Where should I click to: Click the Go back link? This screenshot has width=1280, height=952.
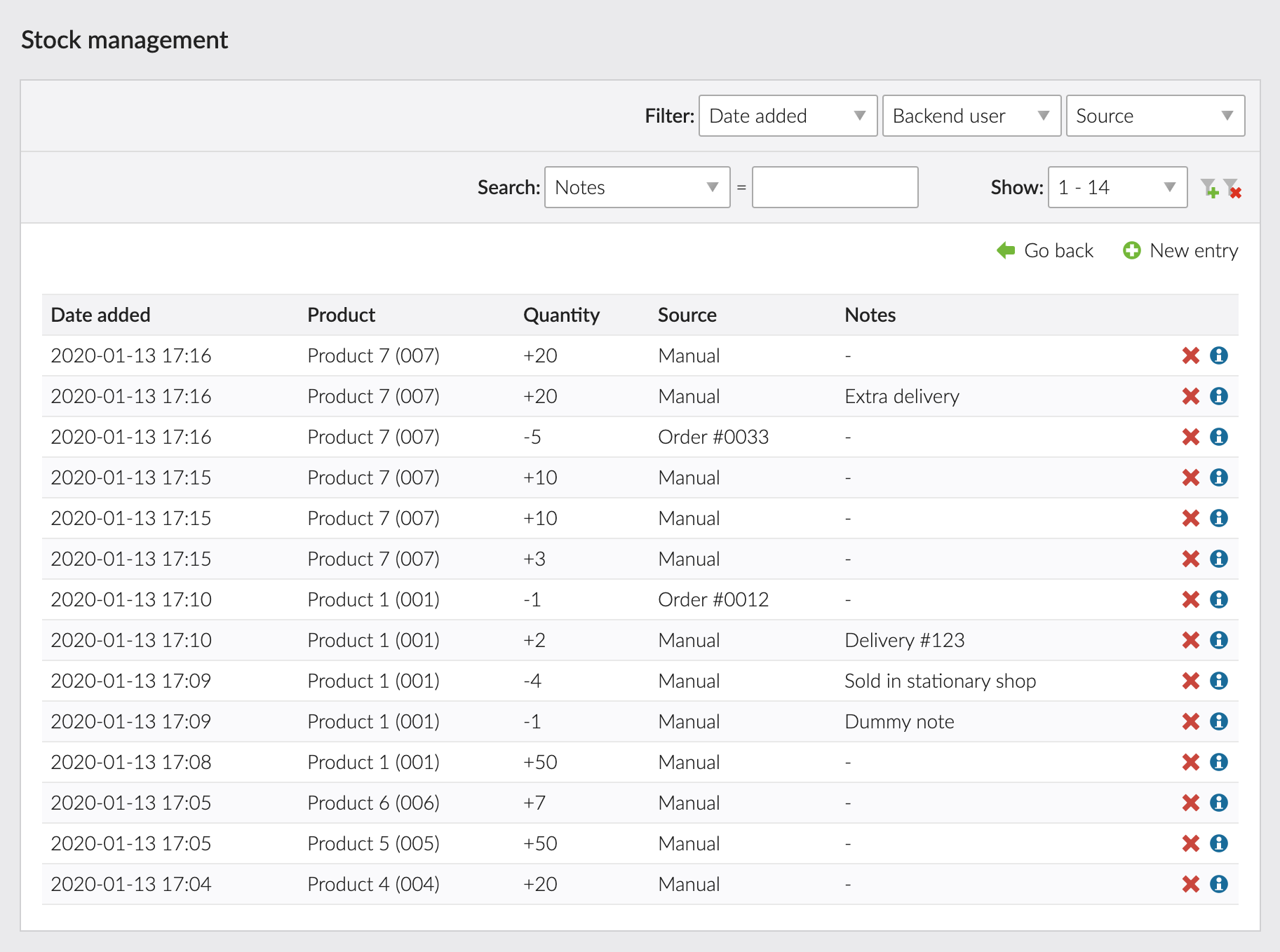coord(1045,250)
